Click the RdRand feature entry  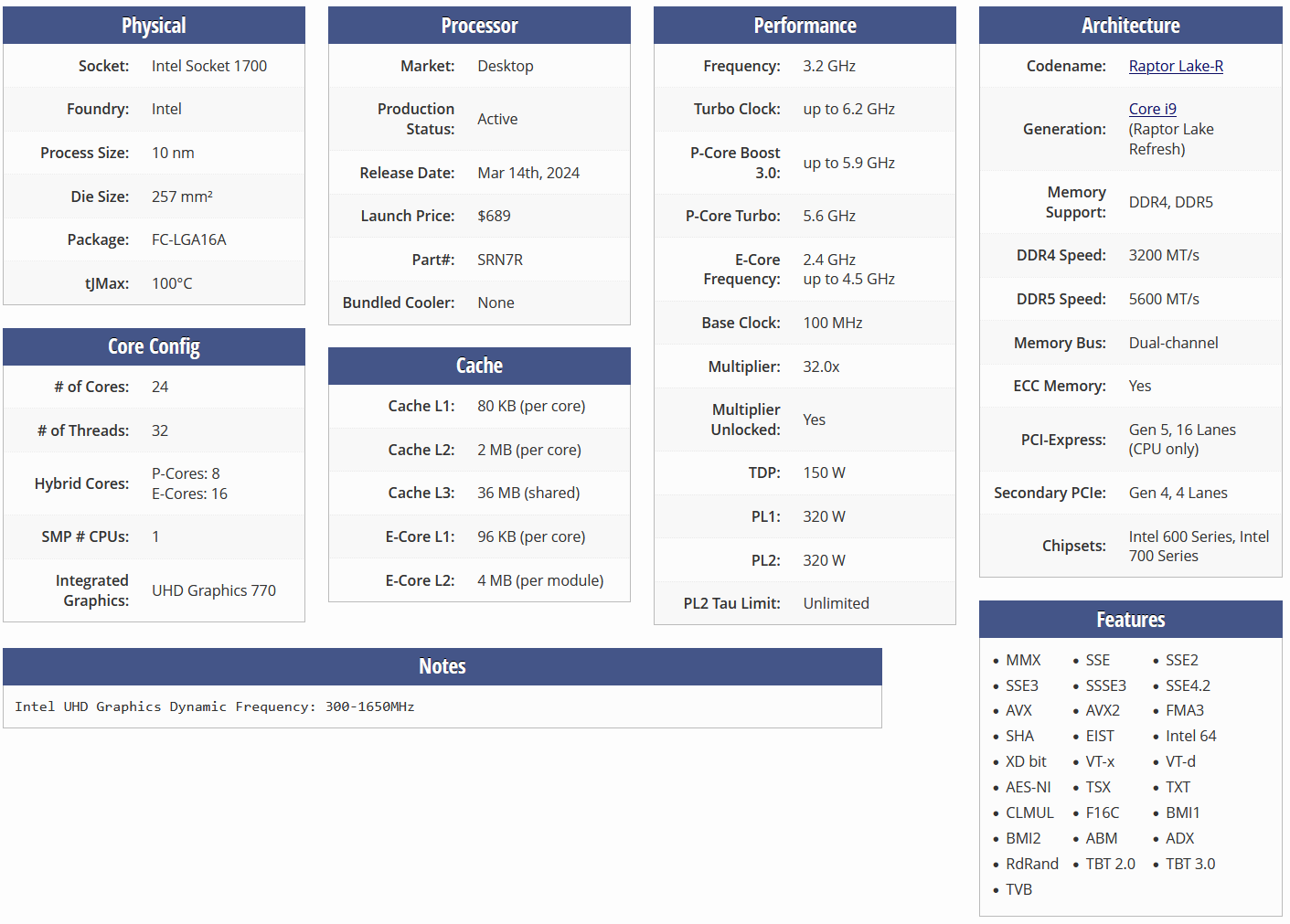1032,864
